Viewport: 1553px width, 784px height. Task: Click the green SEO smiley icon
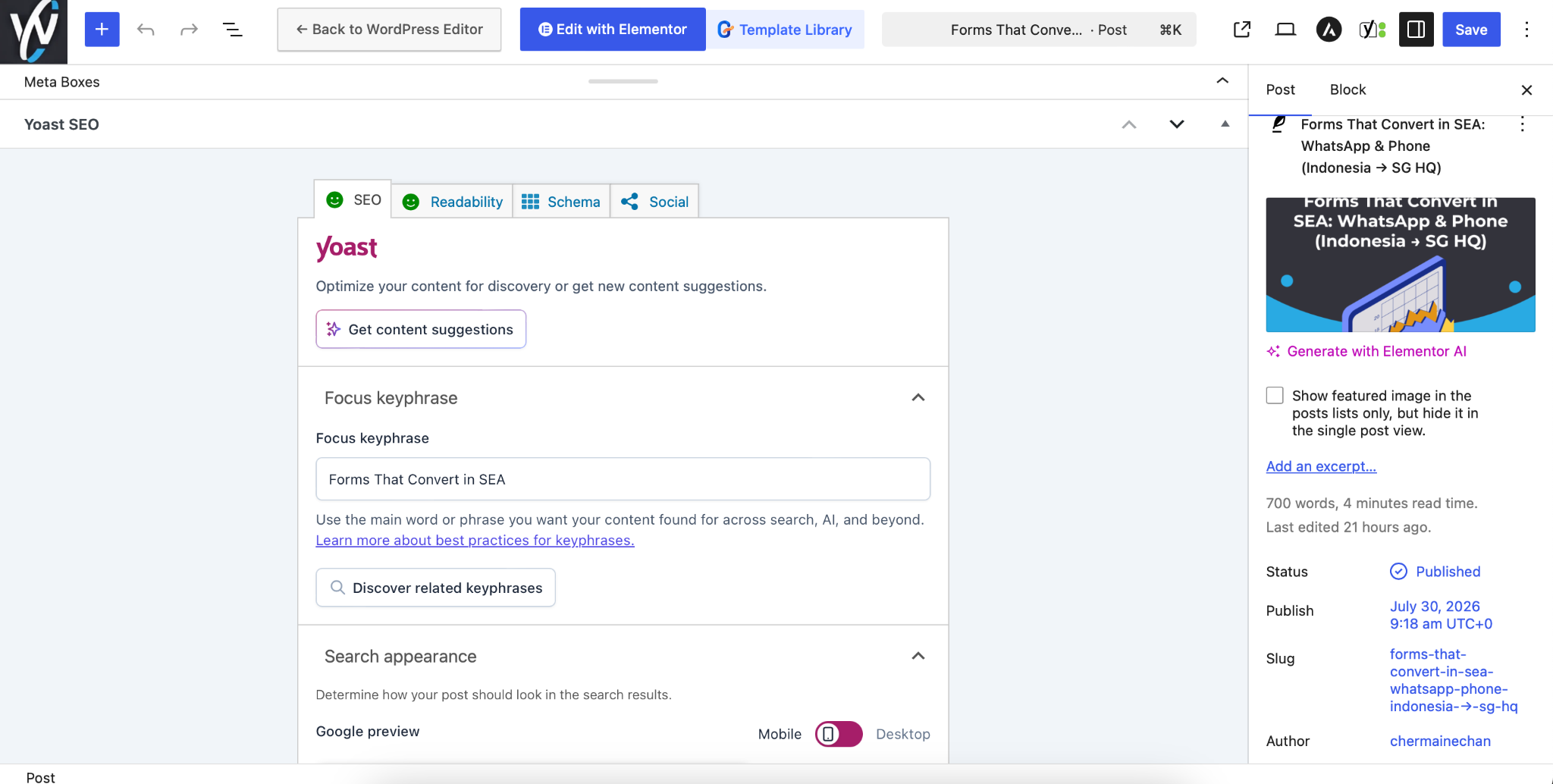[334, 199]
